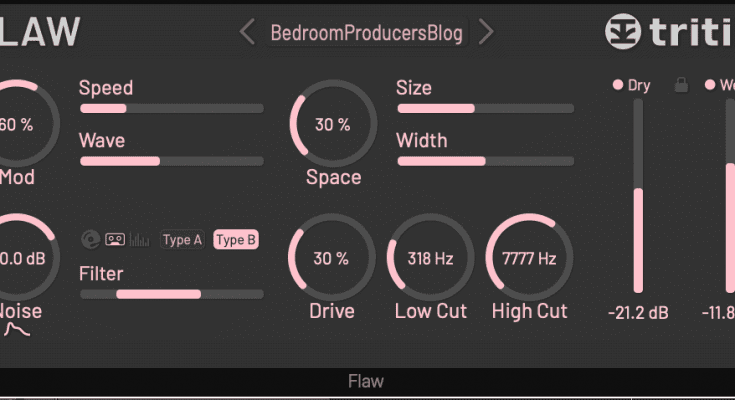This screenshot has width=735, height=400.
Task: Click the noise envelope curve icon
Action: (x=19, y=328)
